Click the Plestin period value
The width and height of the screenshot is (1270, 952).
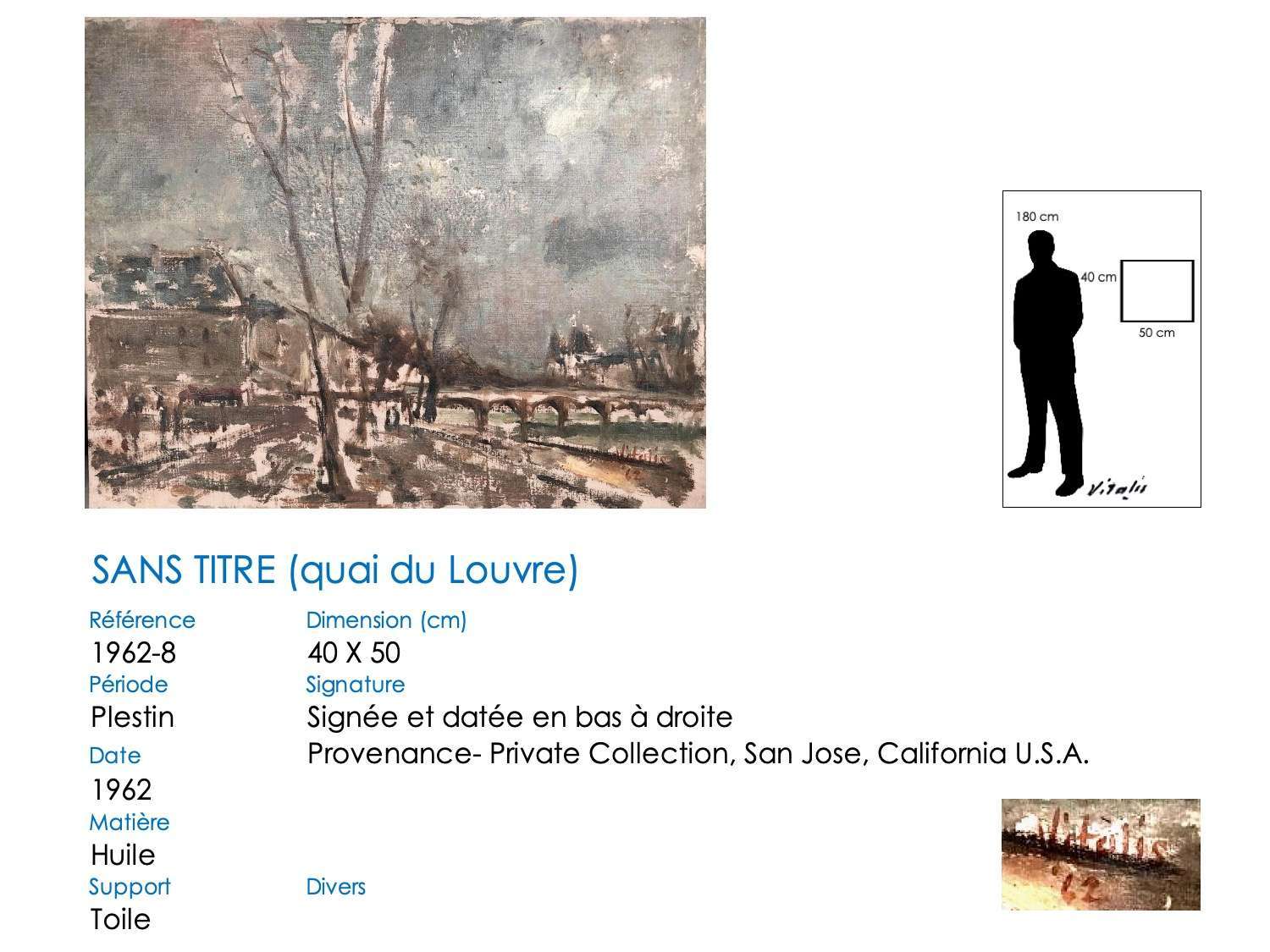click(132, 717)
